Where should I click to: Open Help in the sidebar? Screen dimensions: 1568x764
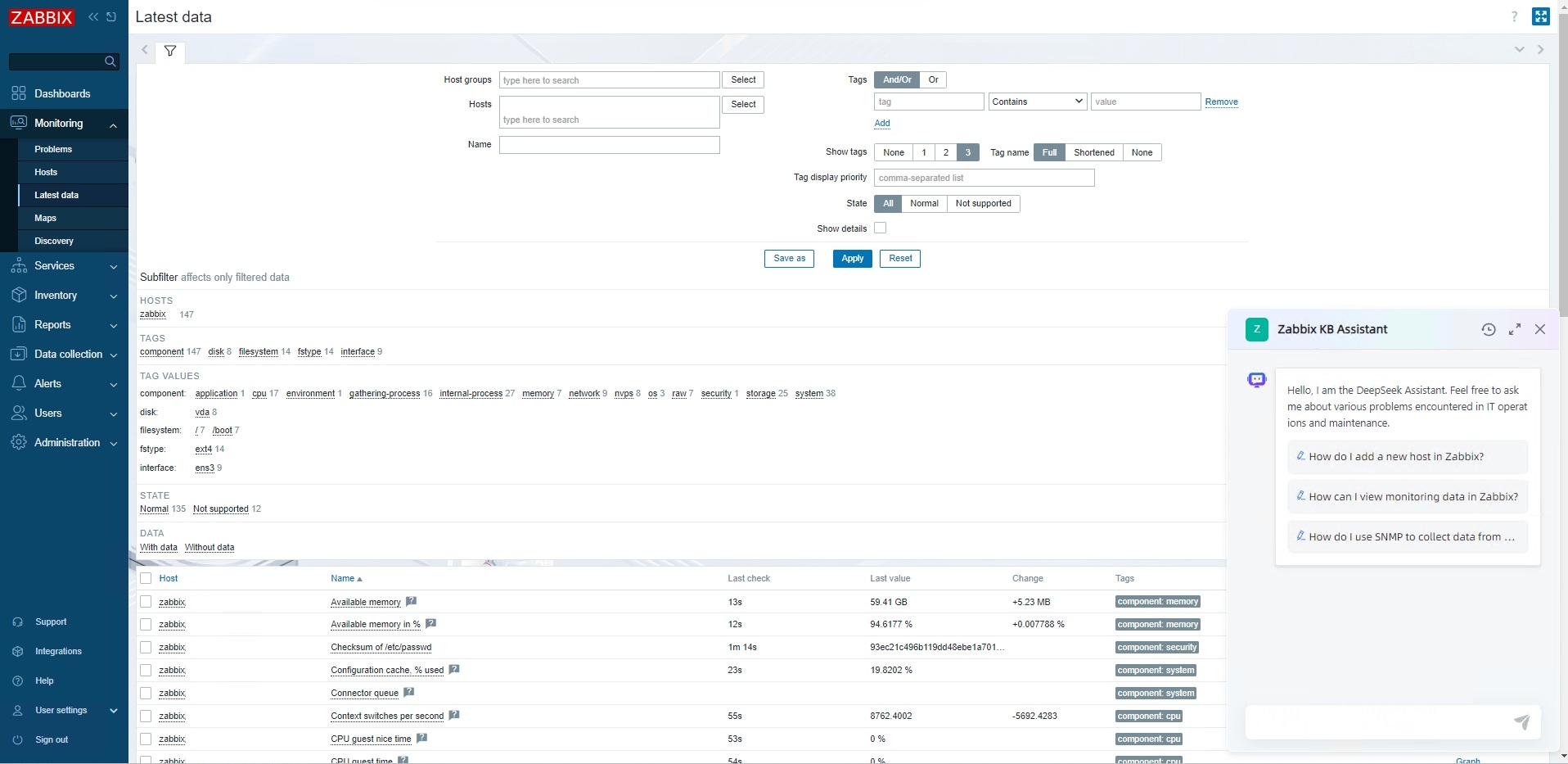coord(44,681)
